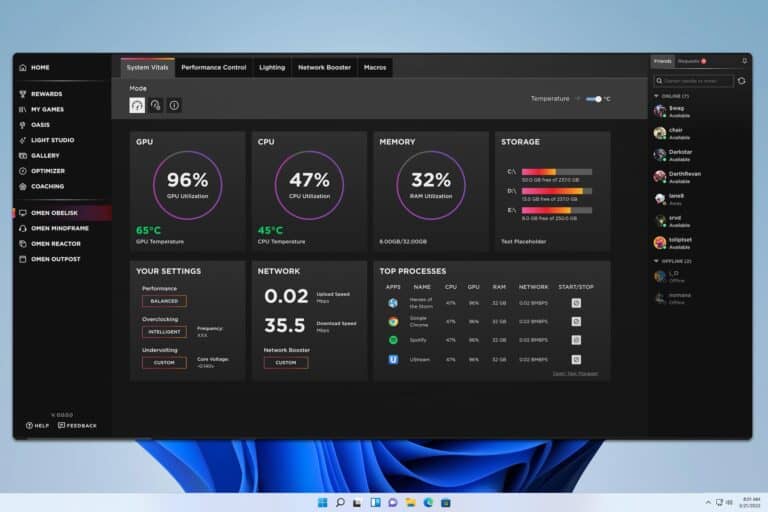Click the Light Studio sidebar icon

[22, 140]
